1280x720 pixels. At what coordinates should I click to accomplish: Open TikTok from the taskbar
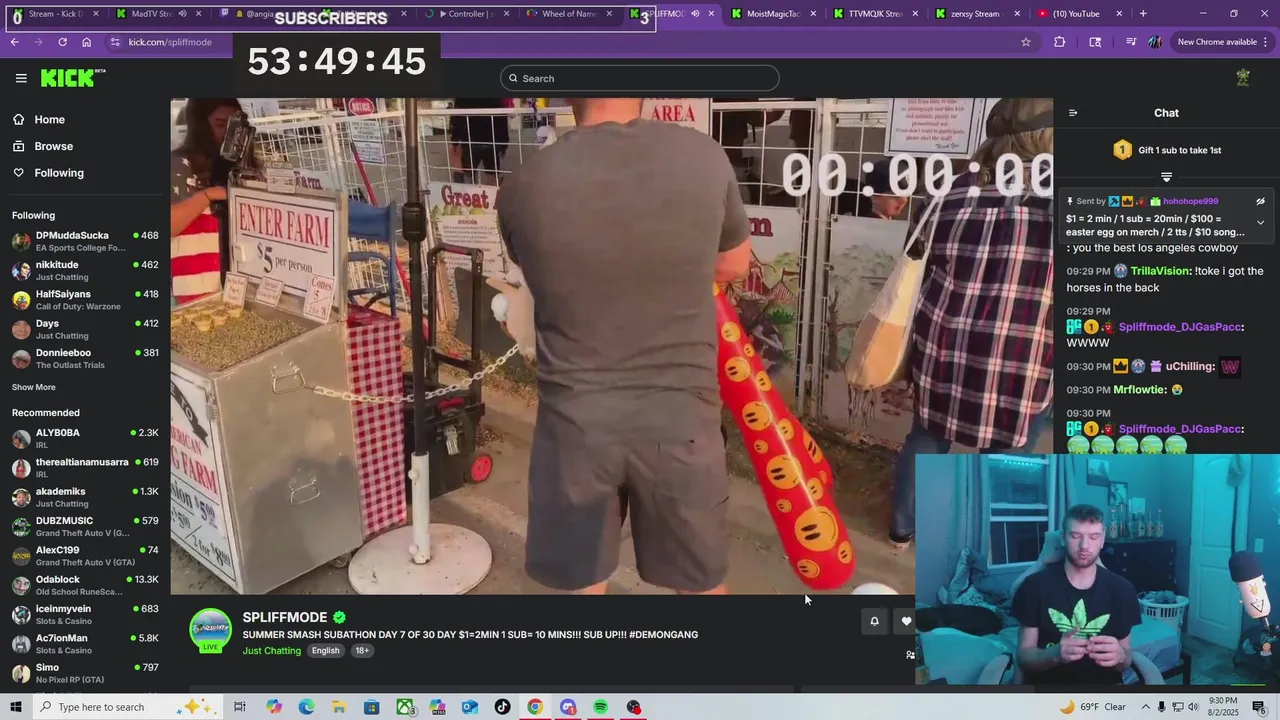[x=502, y=707]
